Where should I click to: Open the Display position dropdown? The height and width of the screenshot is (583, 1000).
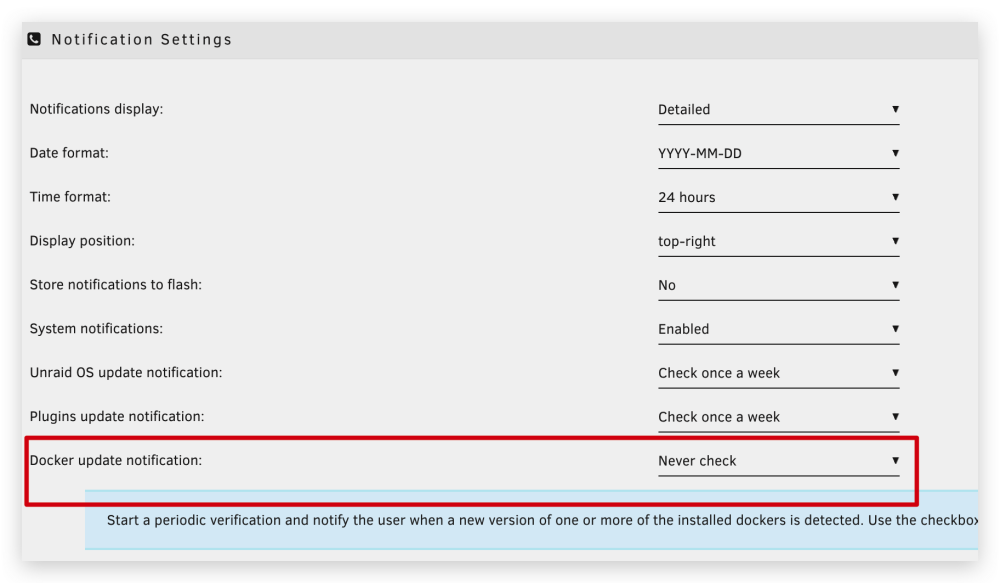coord(779,242)
